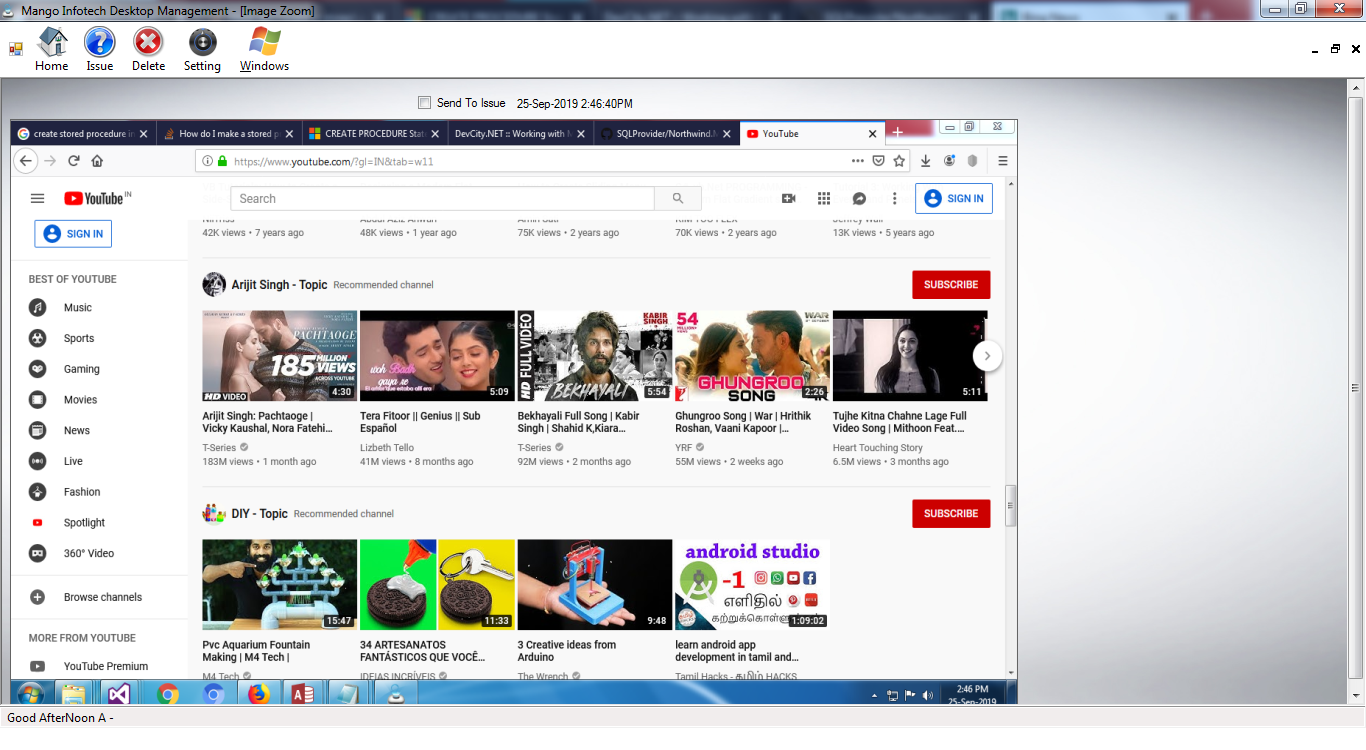Viewport: 1366px width, 750px height.
Task: Click the main window vertical scrollbar
Action: tap(1357, 390)
